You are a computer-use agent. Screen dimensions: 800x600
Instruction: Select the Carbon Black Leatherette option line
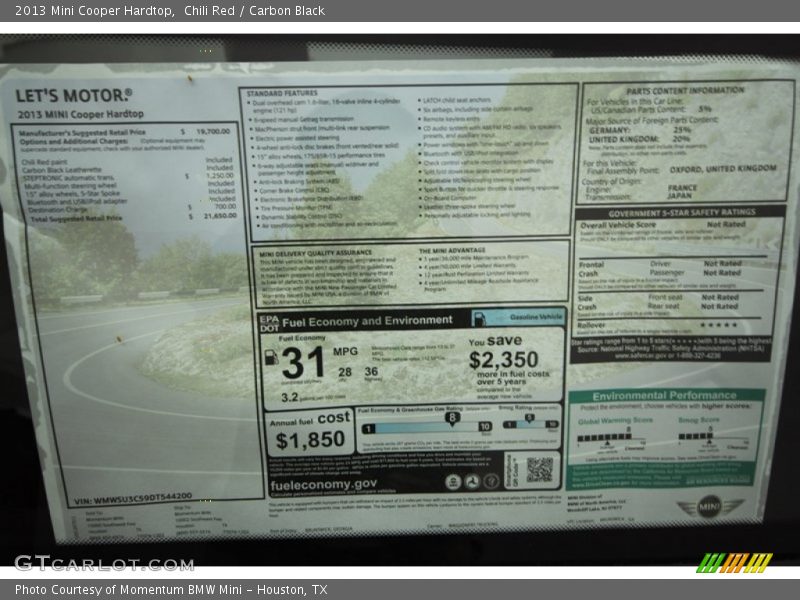tap(62, 170)
